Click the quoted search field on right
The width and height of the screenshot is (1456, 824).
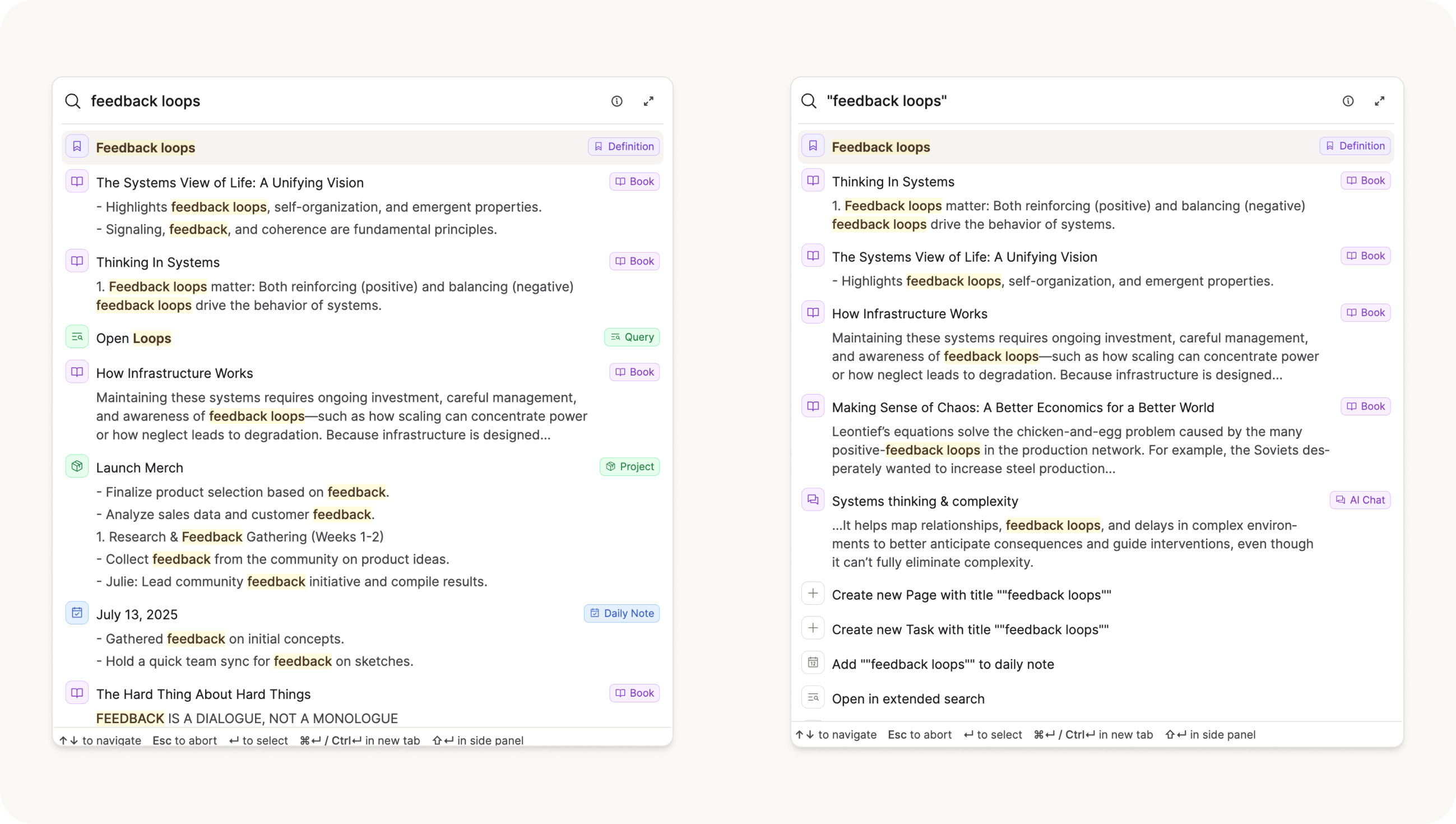(887, 101)
